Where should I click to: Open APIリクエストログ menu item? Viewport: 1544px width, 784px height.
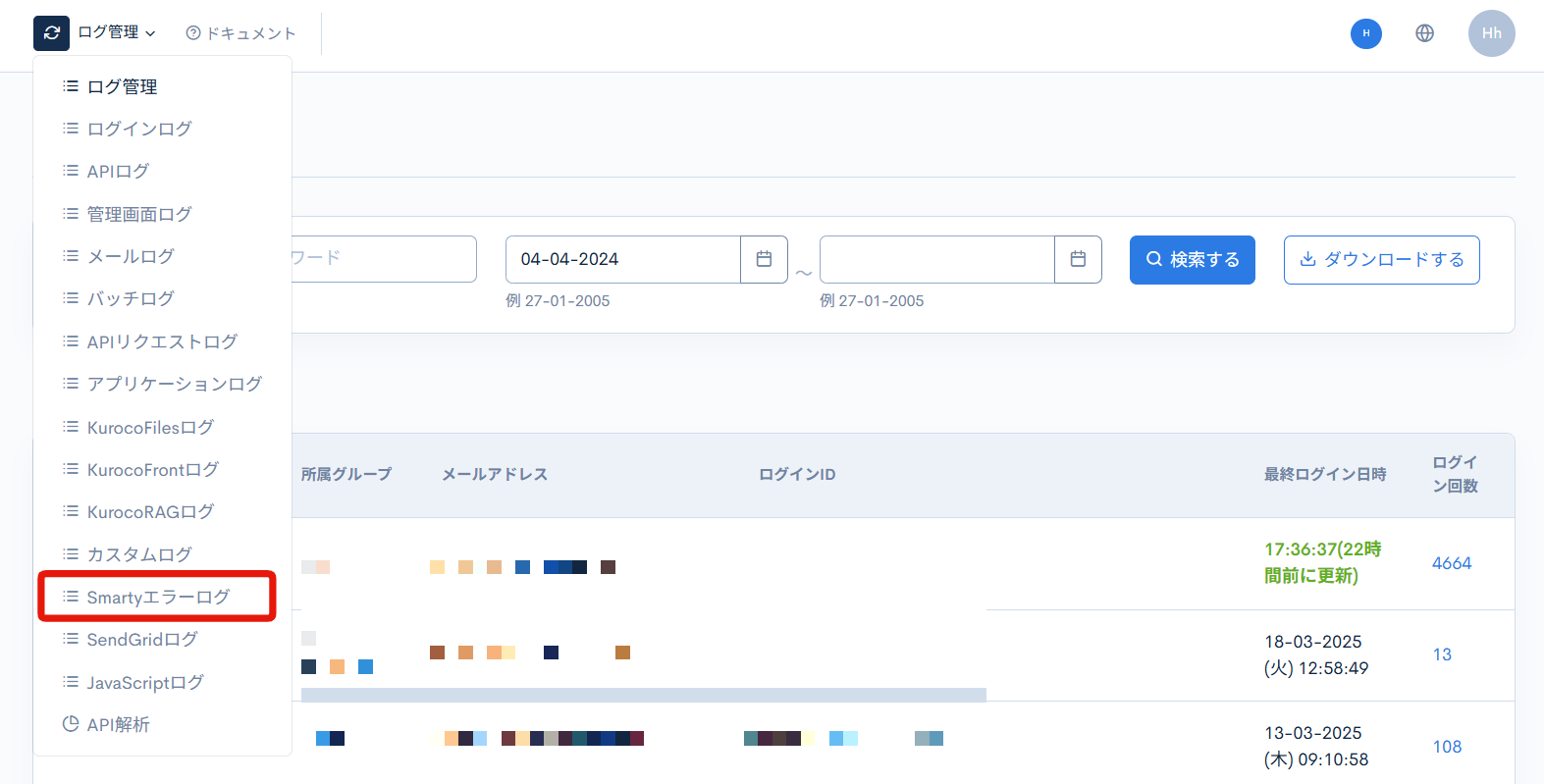click(163, 341)
